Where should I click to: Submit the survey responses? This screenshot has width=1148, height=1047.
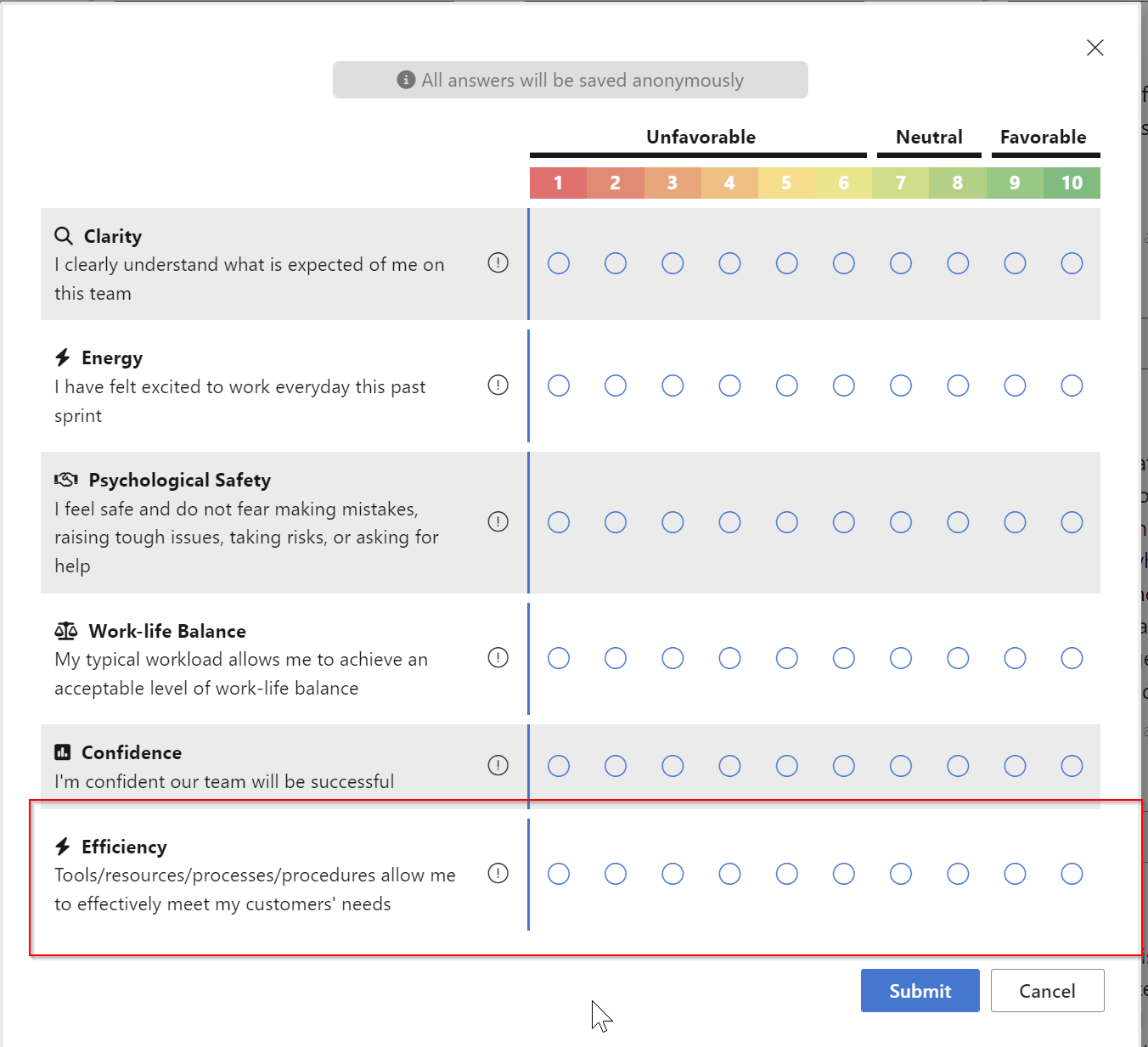(920, 990)
